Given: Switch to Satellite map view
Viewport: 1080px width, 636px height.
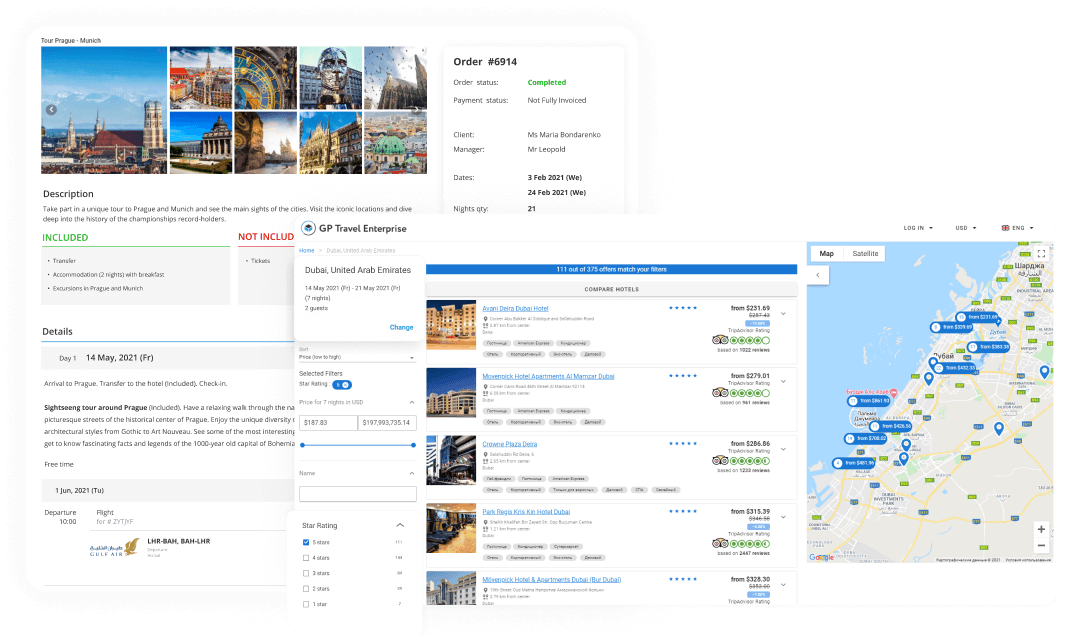Looking at the screenshot, I should (865, 253).
